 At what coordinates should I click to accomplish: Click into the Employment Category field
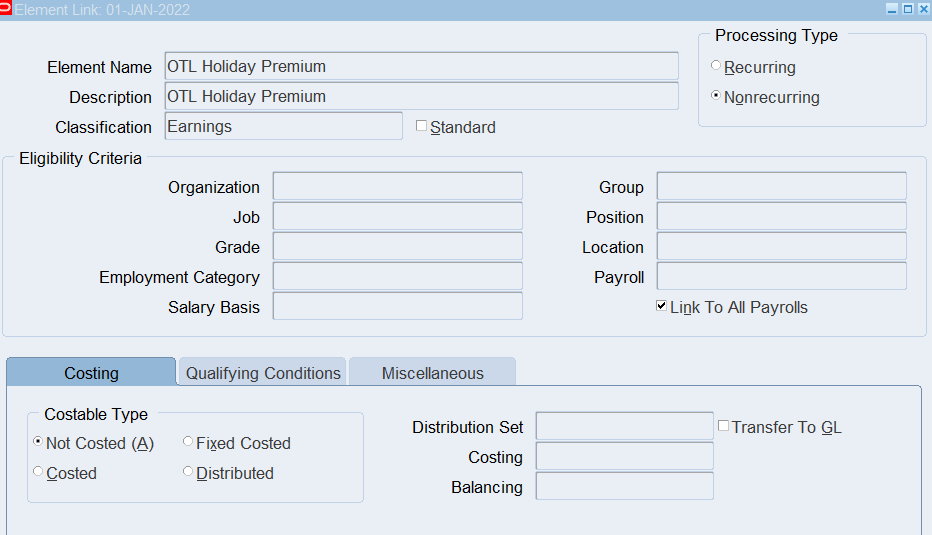click(397, 277)
